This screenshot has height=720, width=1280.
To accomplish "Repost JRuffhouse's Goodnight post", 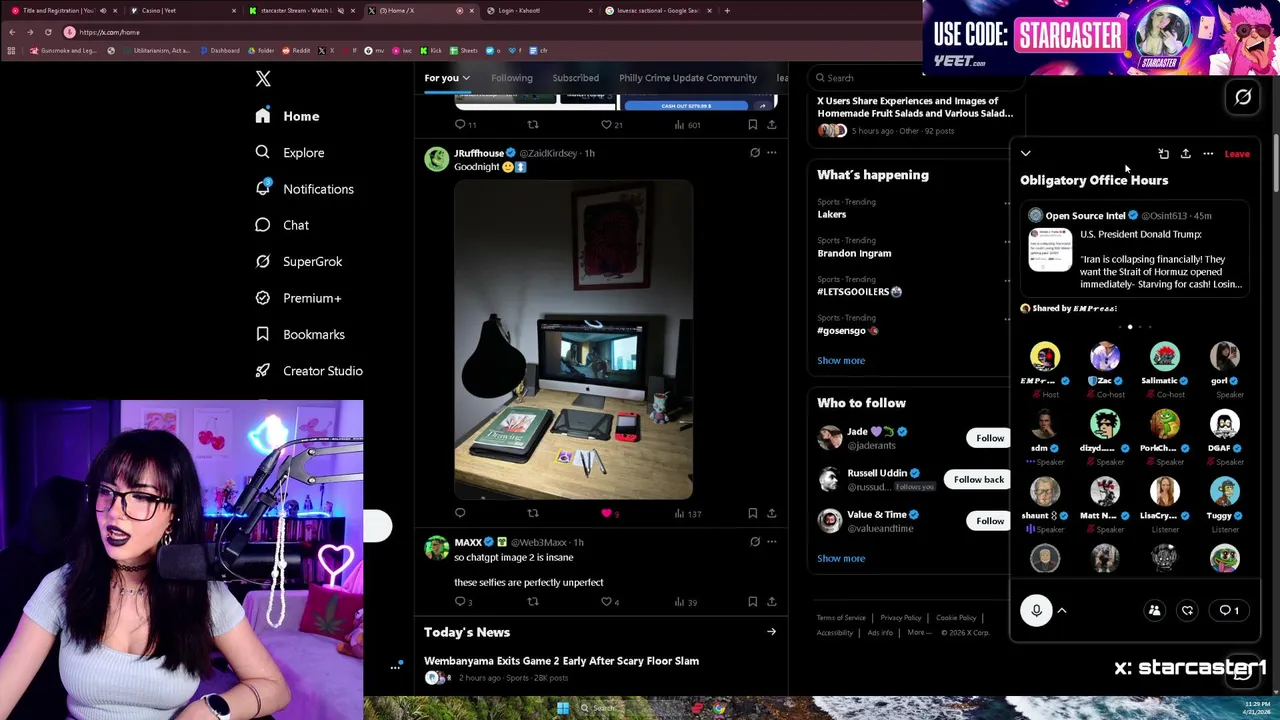I will click(533, 513).
